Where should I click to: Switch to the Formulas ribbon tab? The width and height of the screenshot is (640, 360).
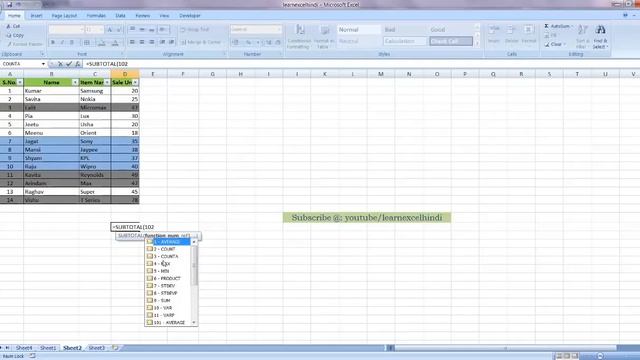[96, 16]
